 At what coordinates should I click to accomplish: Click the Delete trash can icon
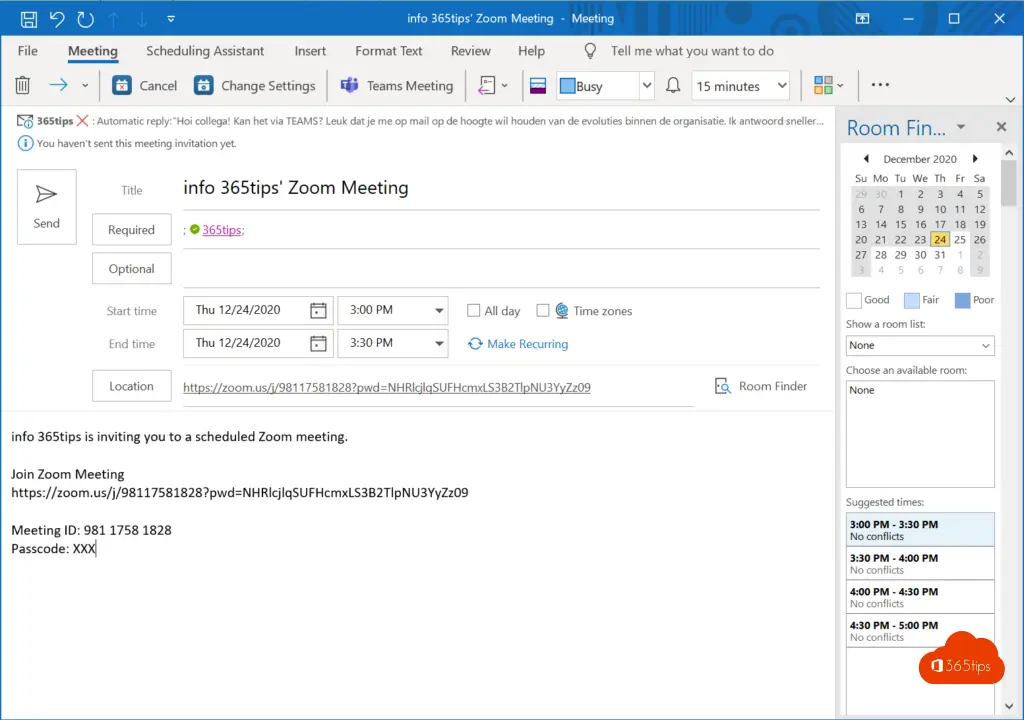coord(22,86)
